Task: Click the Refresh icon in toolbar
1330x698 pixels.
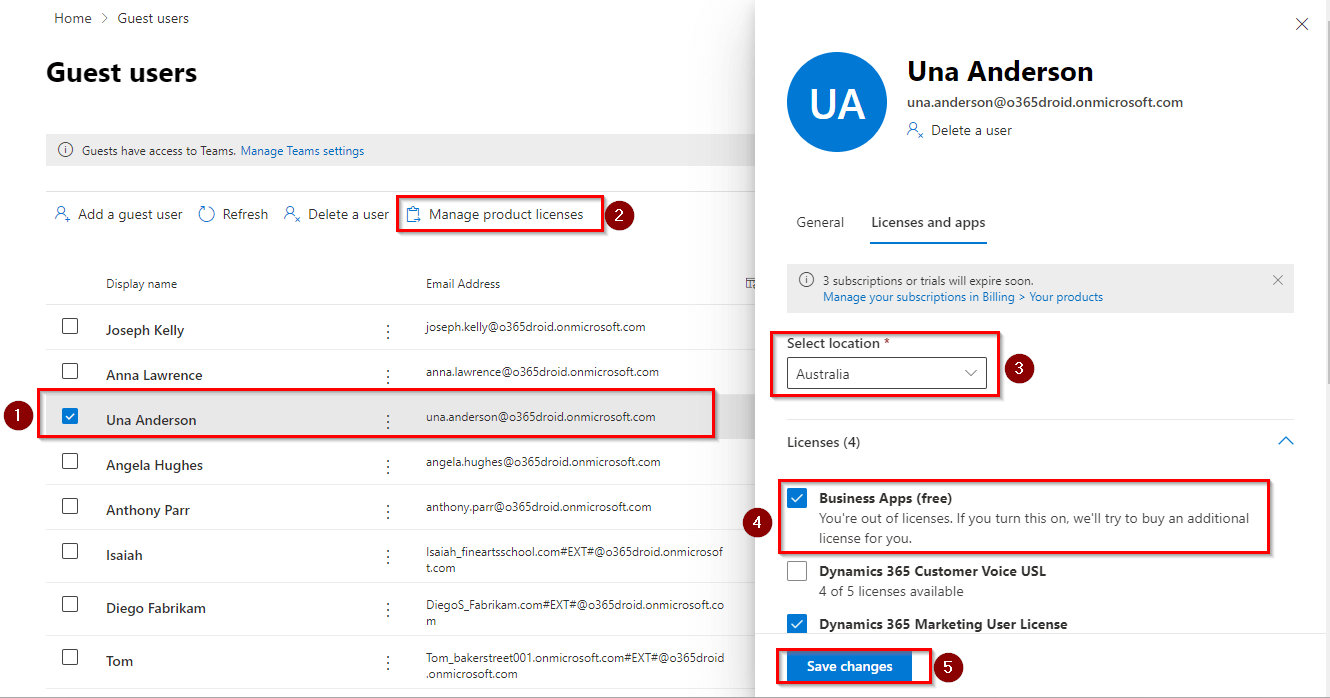Action: [207, 214]
